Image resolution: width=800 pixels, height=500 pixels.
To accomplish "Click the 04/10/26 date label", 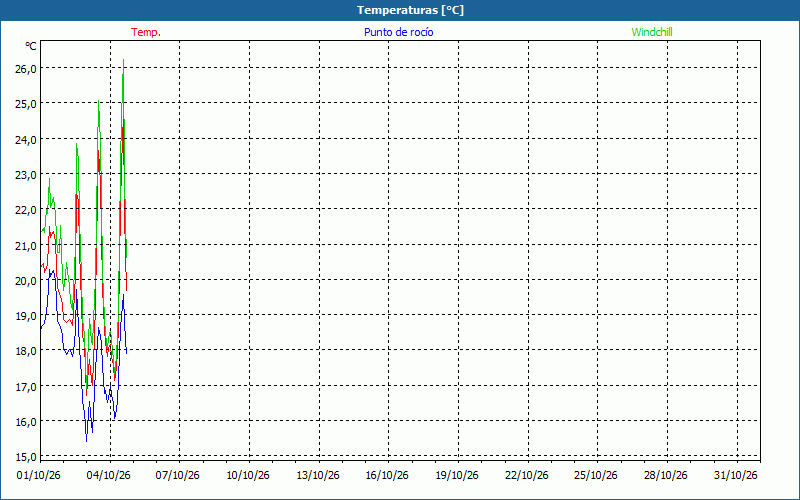I will click(x=109, y=475).
